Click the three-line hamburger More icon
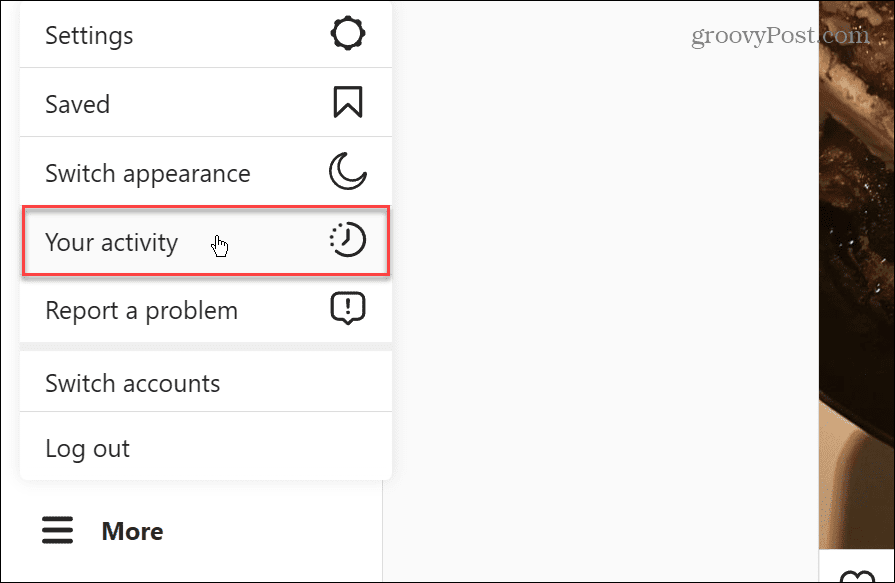 pos(58,530)
